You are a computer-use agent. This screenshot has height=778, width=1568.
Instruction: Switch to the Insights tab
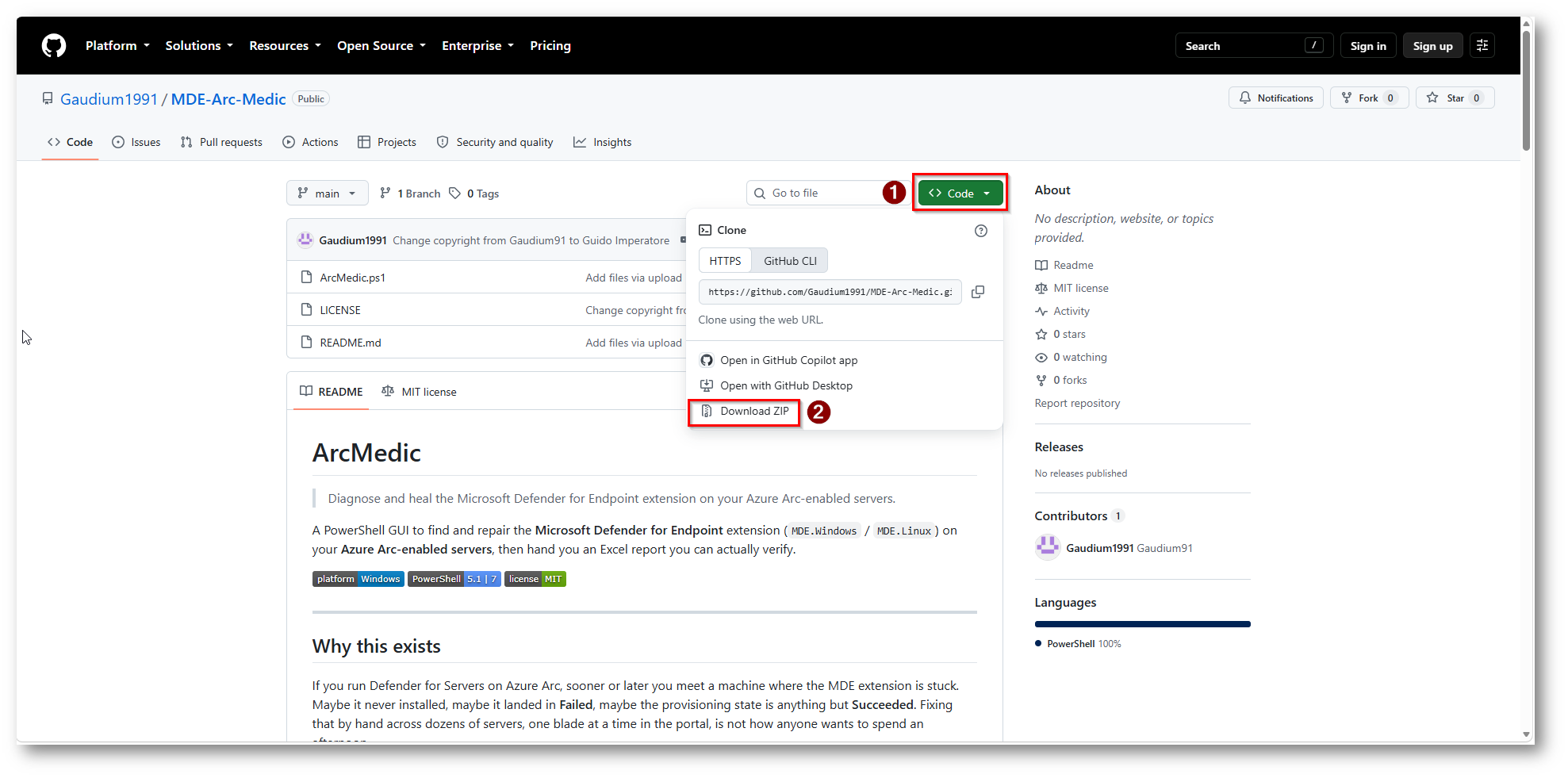pos(603,142)
